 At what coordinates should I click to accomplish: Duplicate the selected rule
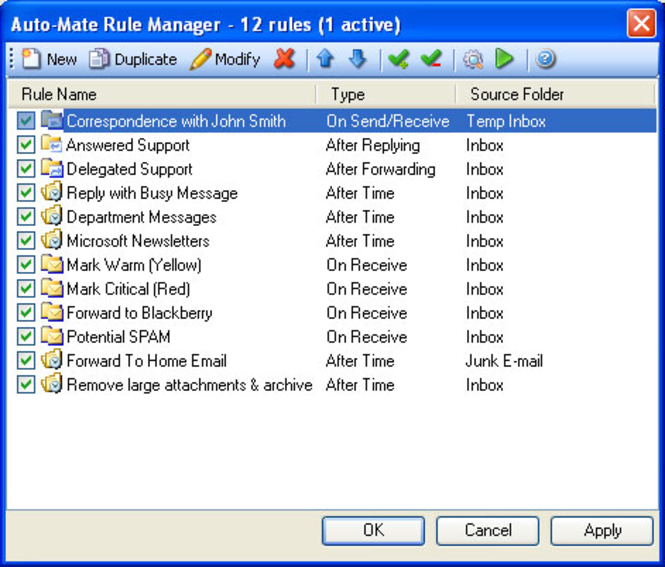pyautogui.click(x=133, y=59)
